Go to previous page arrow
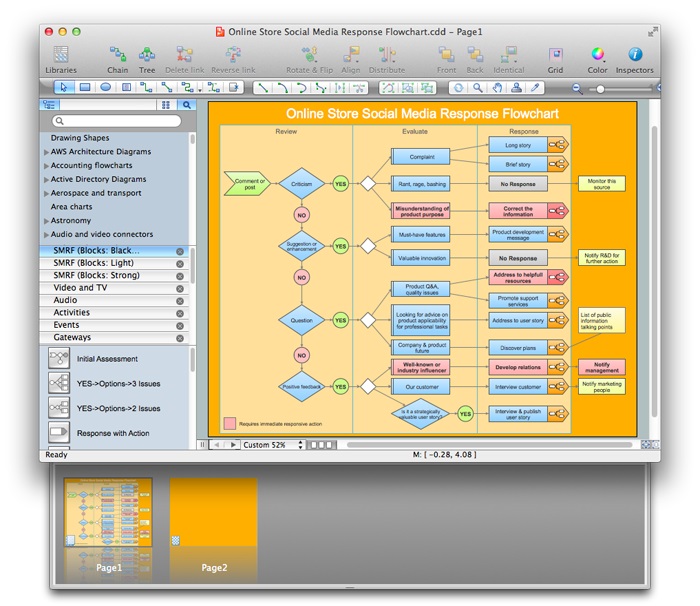Screen dimensions: 700x606 (217, 445)
